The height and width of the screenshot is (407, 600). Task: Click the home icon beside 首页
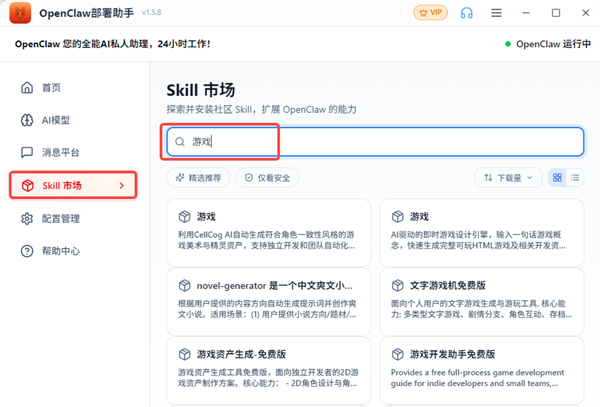pyautogui.click(x=27, y=88)
